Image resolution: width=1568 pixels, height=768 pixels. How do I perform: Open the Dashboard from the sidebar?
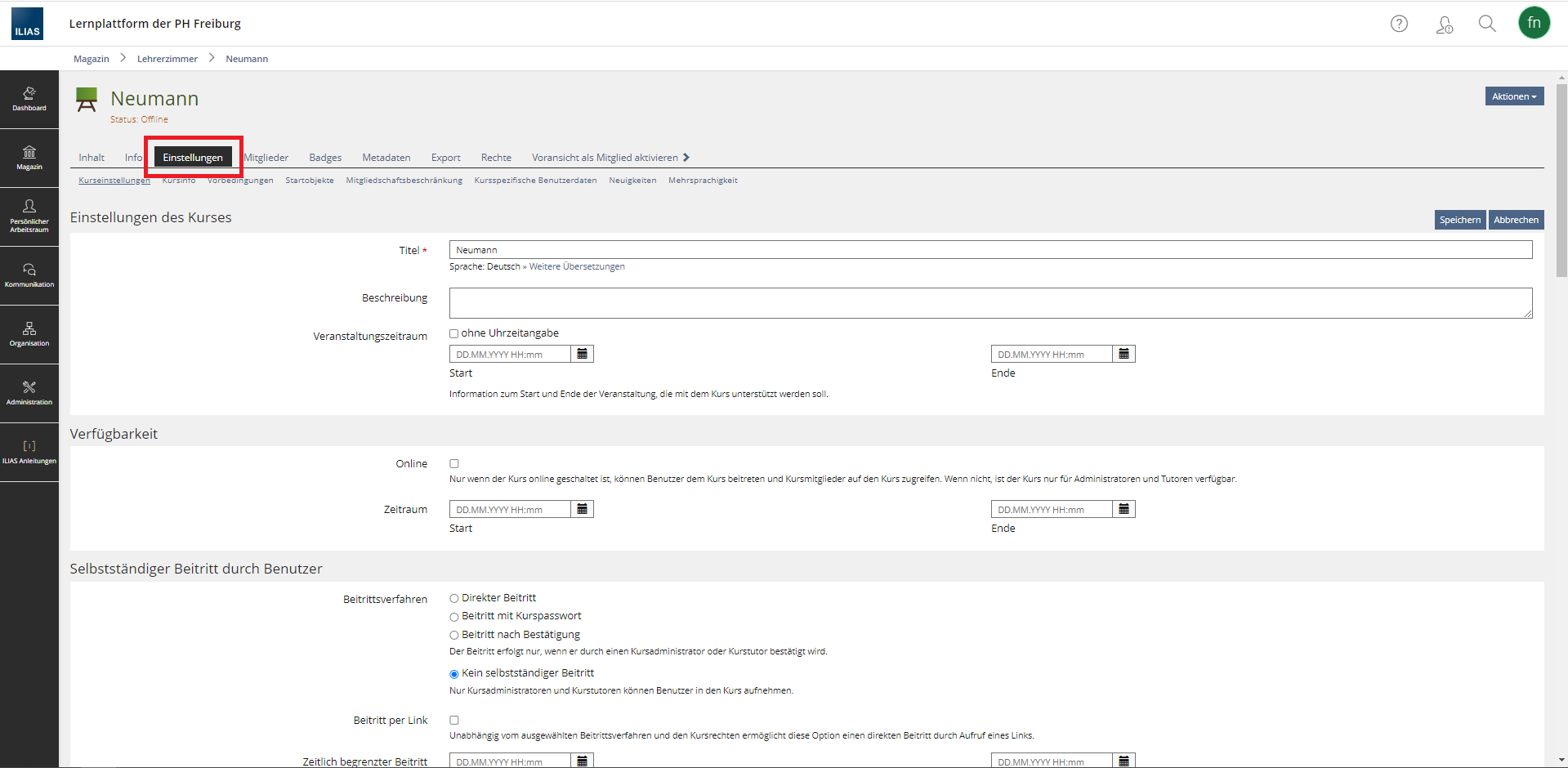[29, 99]
